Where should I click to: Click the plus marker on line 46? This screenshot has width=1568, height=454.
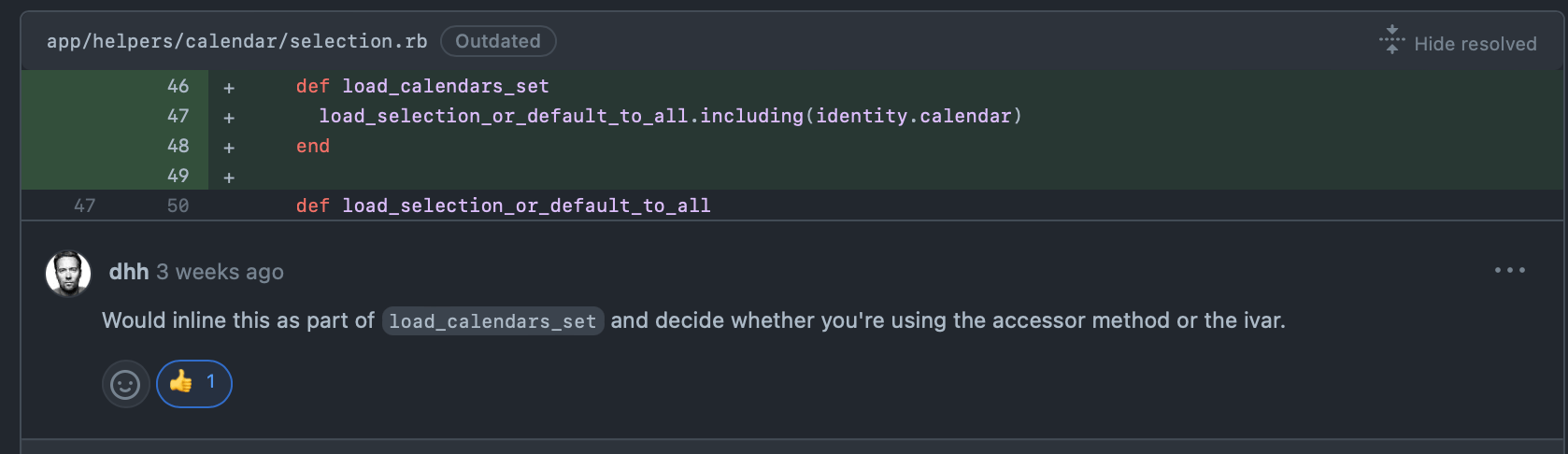(x=229, y=87)
